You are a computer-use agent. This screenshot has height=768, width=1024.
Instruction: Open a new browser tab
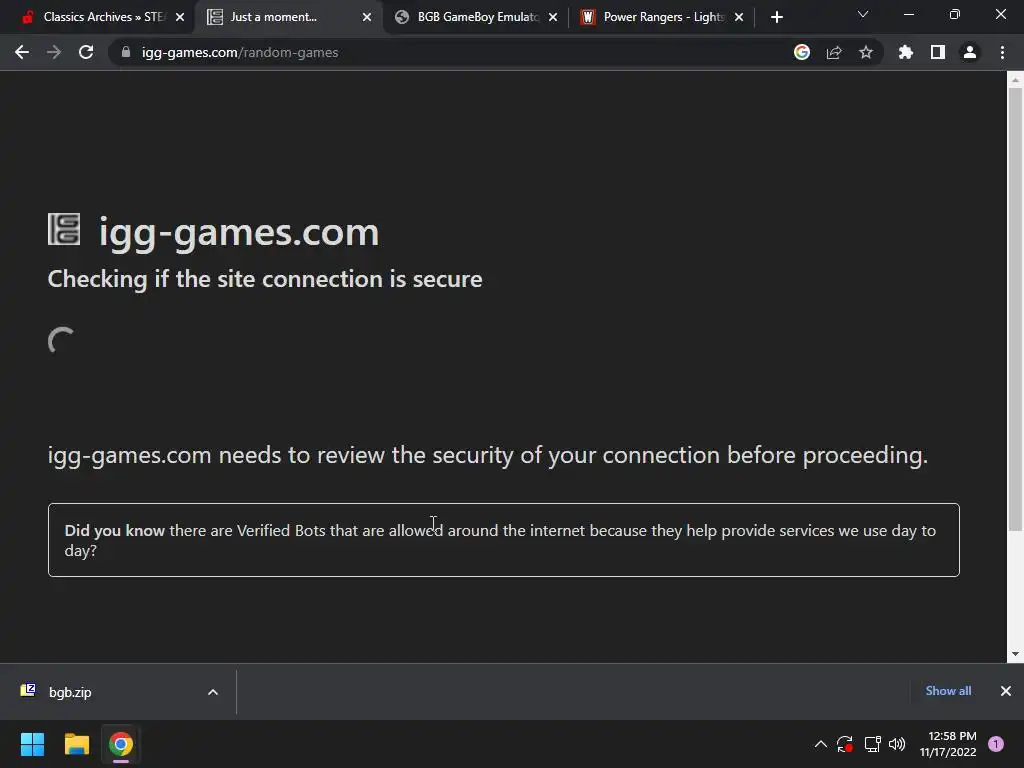point(776,17)
